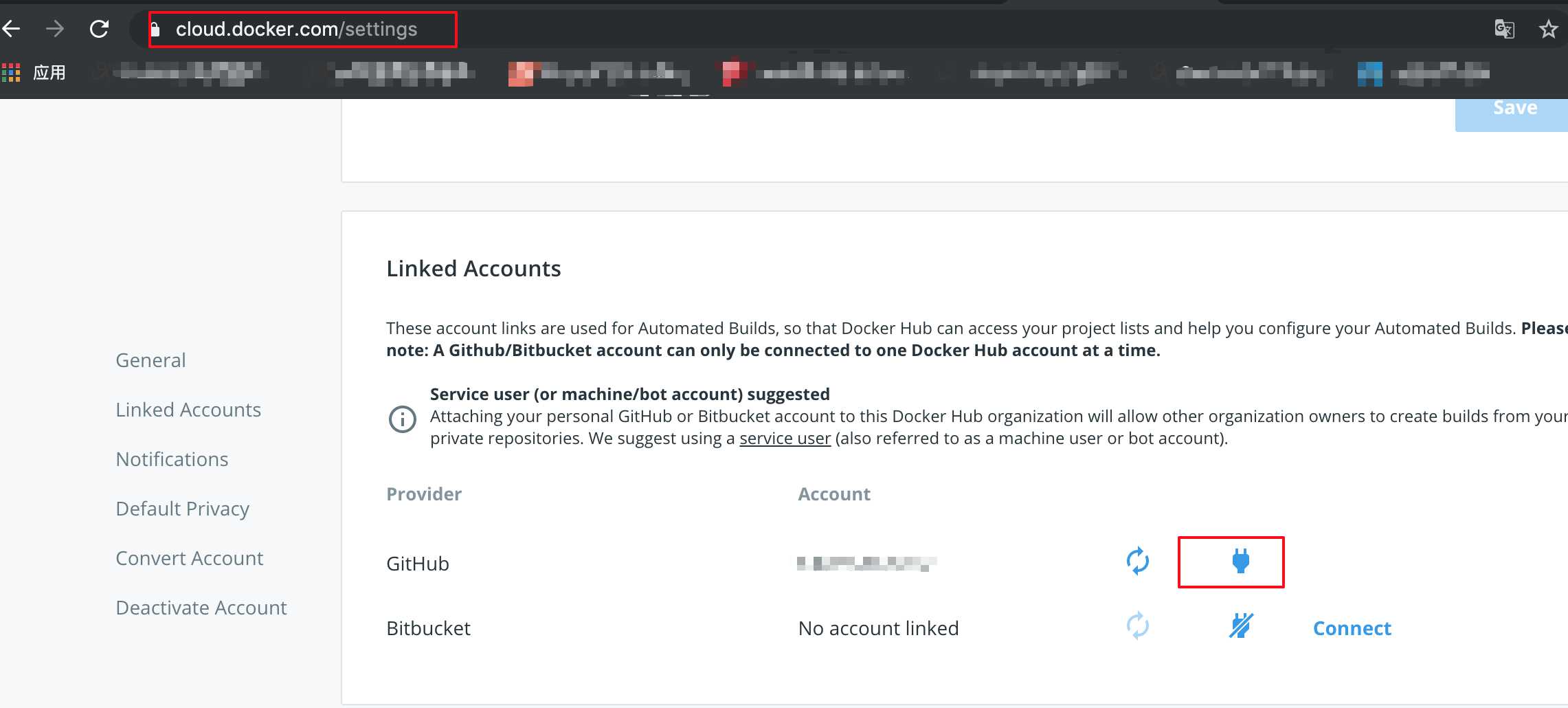Open the 应用 bookmarks shortcut
Screen dimensions: 1568x708
point(49,72)
